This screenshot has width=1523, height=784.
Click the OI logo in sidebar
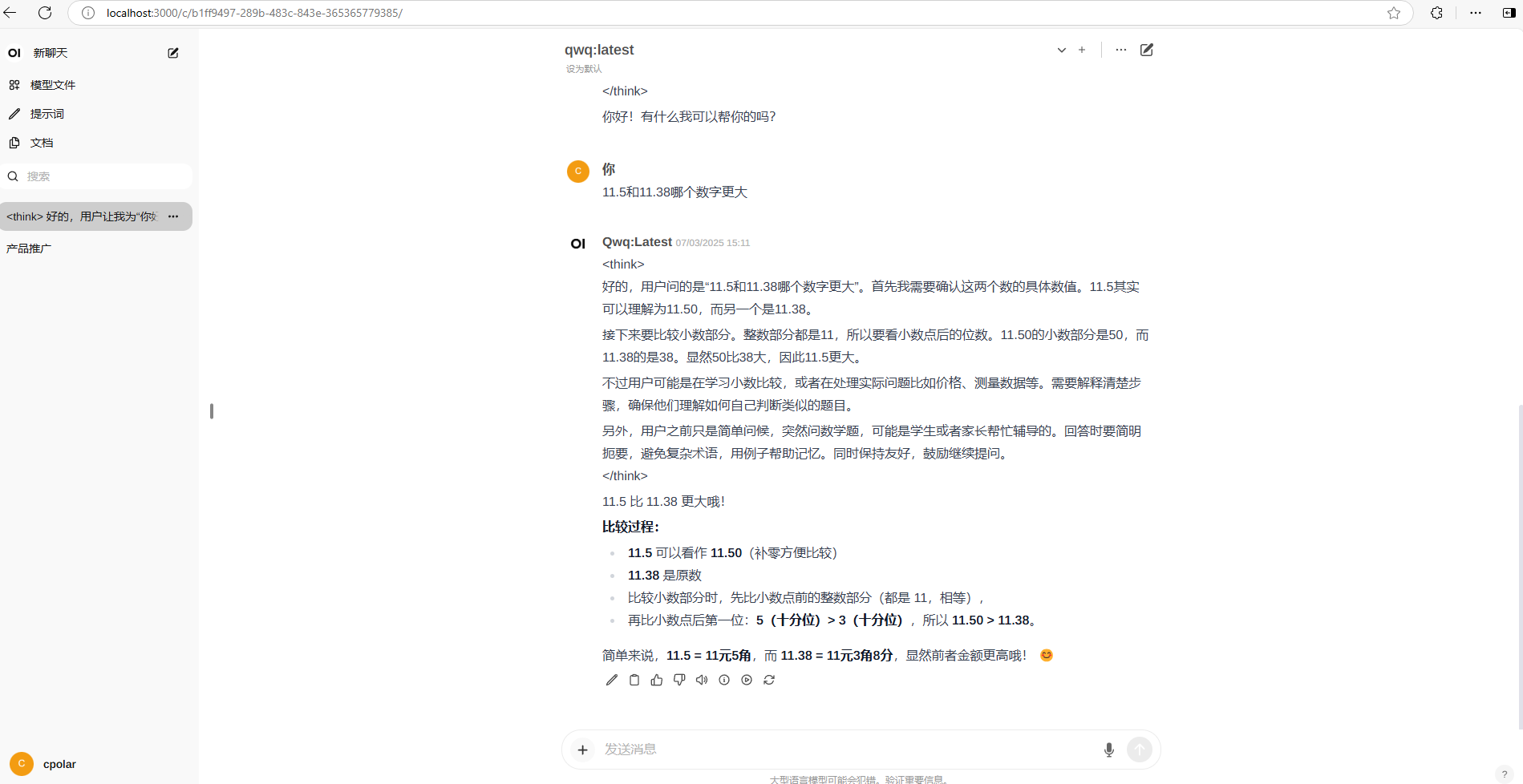(14, 53)
